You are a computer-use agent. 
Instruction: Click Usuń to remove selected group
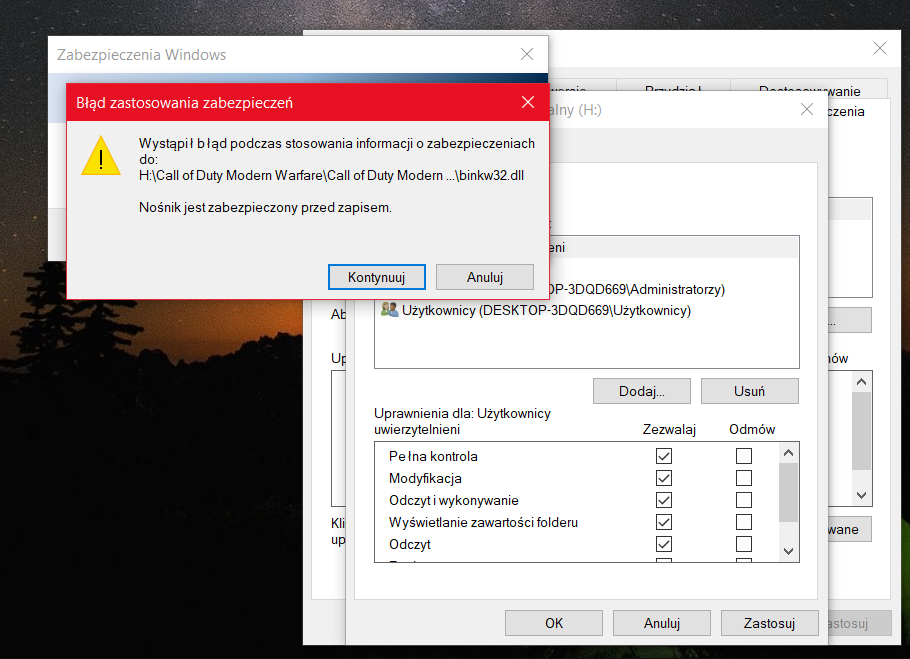(749, 391)
